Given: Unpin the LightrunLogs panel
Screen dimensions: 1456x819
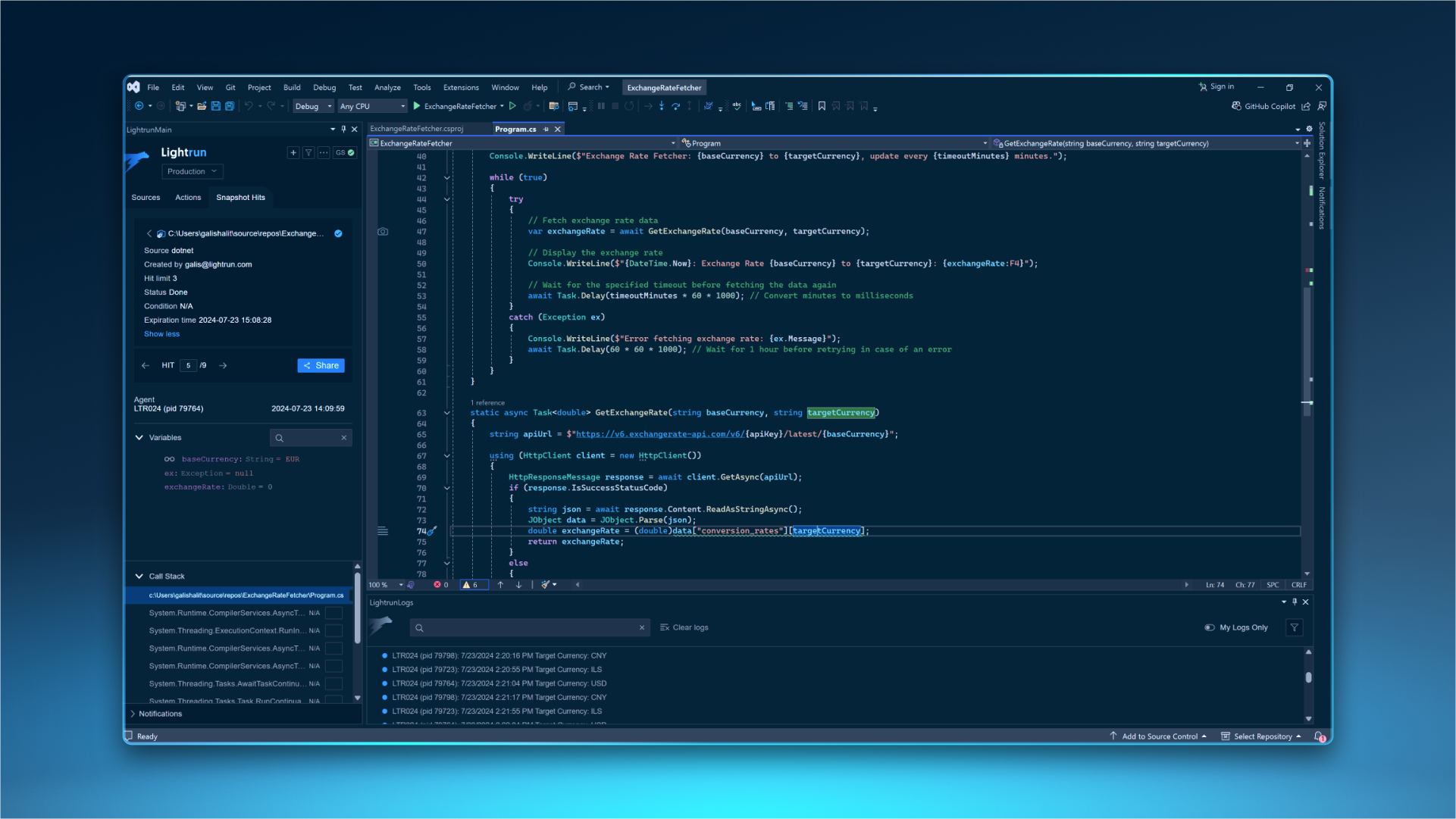Looking at the screenshot, I should pyautogui.click(x=1294, y=602).
